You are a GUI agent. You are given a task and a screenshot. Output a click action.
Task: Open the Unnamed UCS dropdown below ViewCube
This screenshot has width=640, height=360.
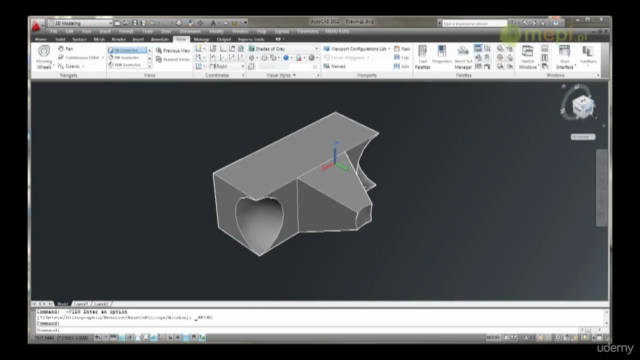pos(583,137)
